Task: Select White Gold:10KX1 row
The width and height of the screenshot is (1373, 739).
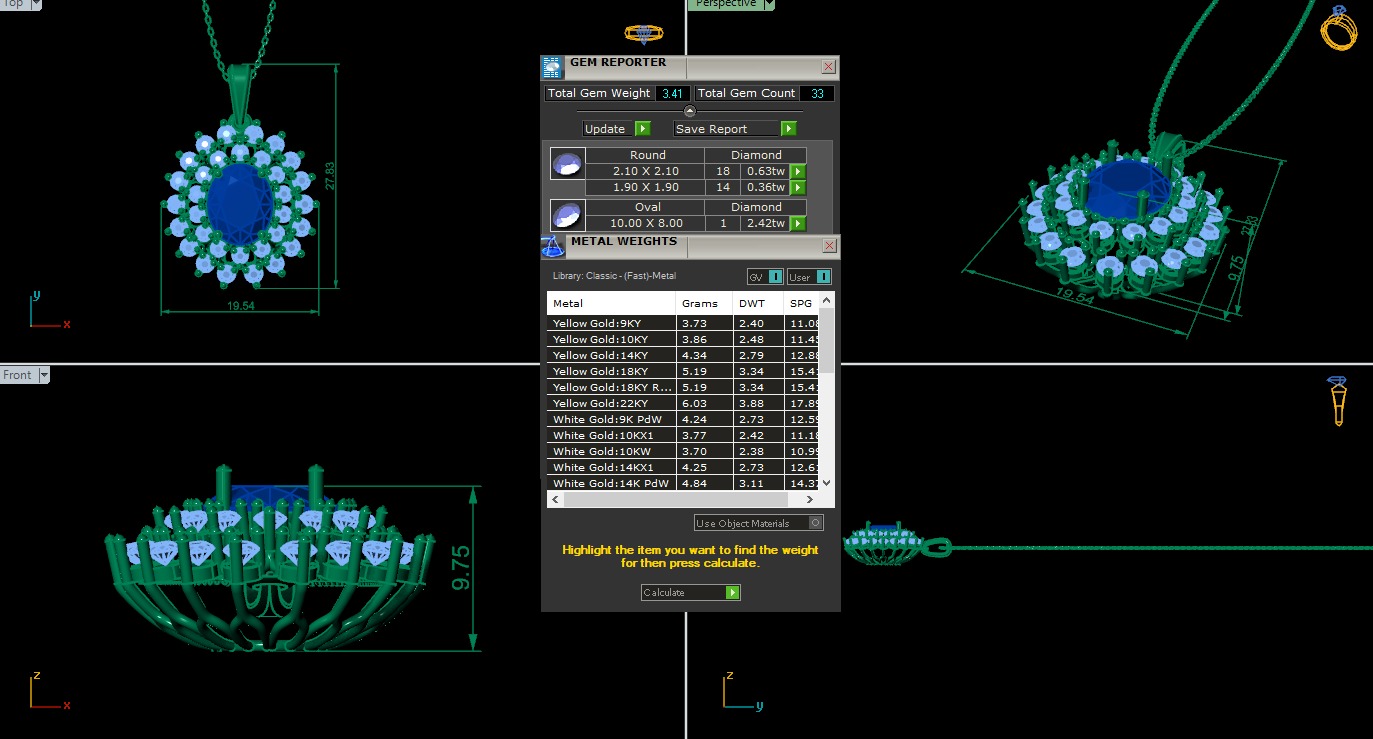Action: point(684,435)
